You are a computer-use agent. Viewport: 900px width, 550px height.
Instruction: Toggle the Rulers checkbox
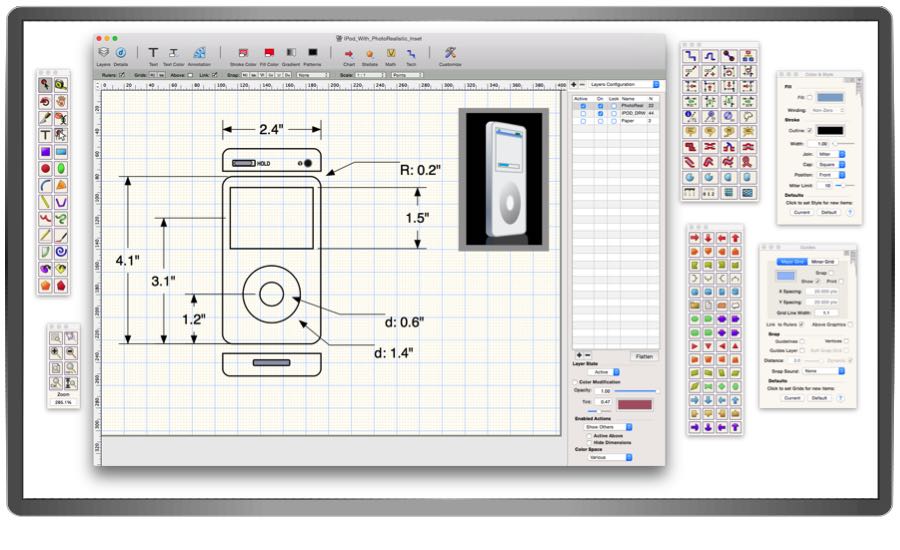click(x=122, y=75)
